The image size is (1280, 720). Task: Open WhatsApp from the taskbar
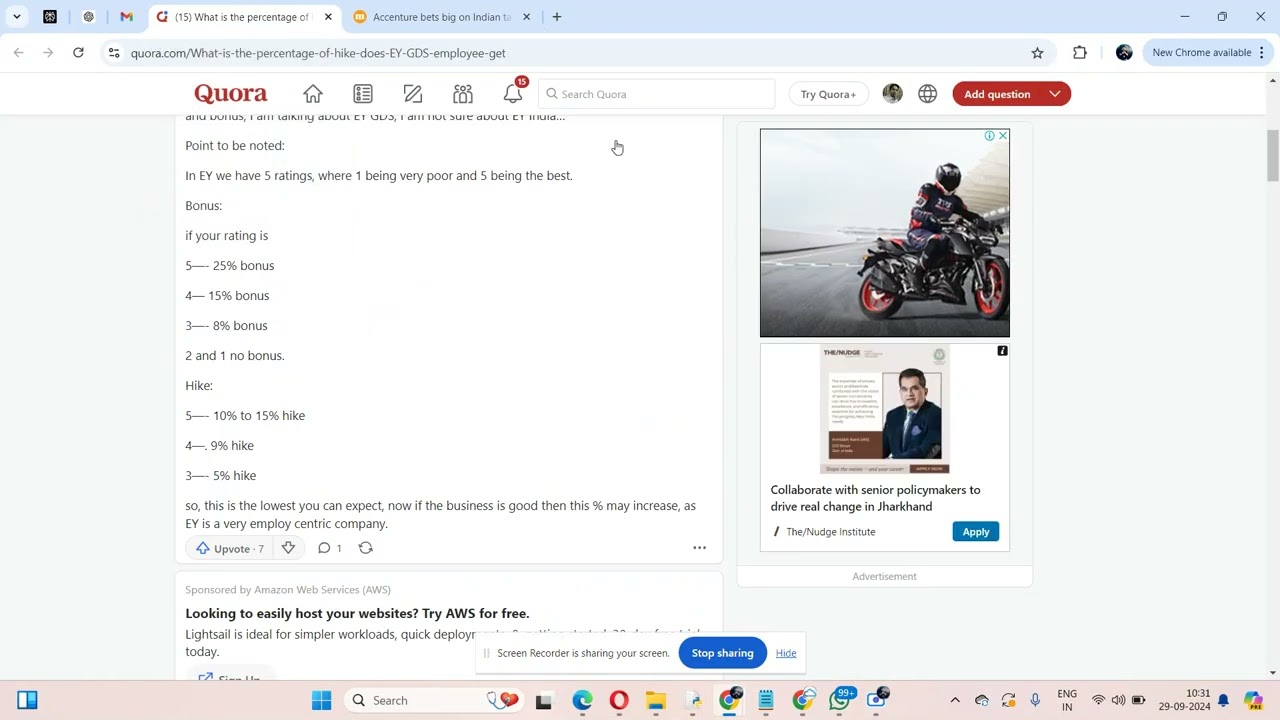click(x=840, y=700)
